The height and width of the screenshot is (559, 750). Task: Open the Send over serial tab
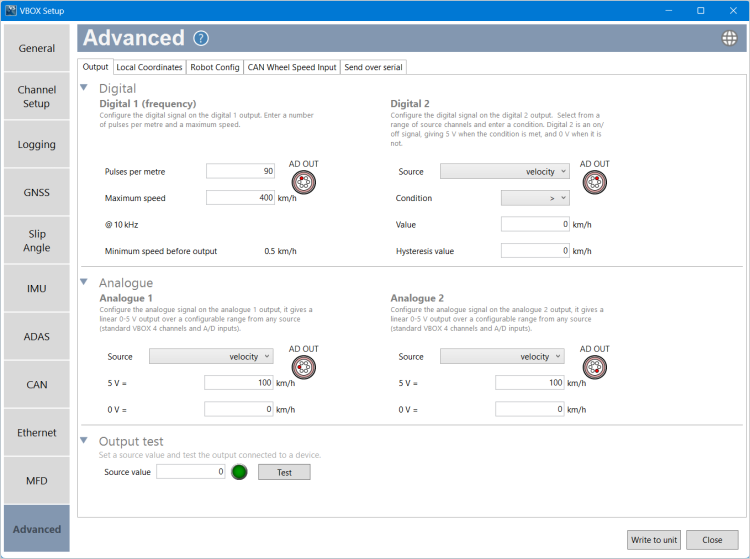373,67
